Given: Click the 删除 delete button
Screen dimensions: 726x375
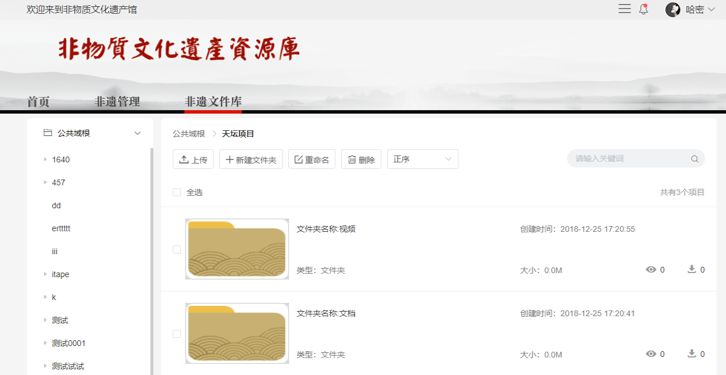Looking at the screenshot, I should pyautogui.click(x=361, y=159).
